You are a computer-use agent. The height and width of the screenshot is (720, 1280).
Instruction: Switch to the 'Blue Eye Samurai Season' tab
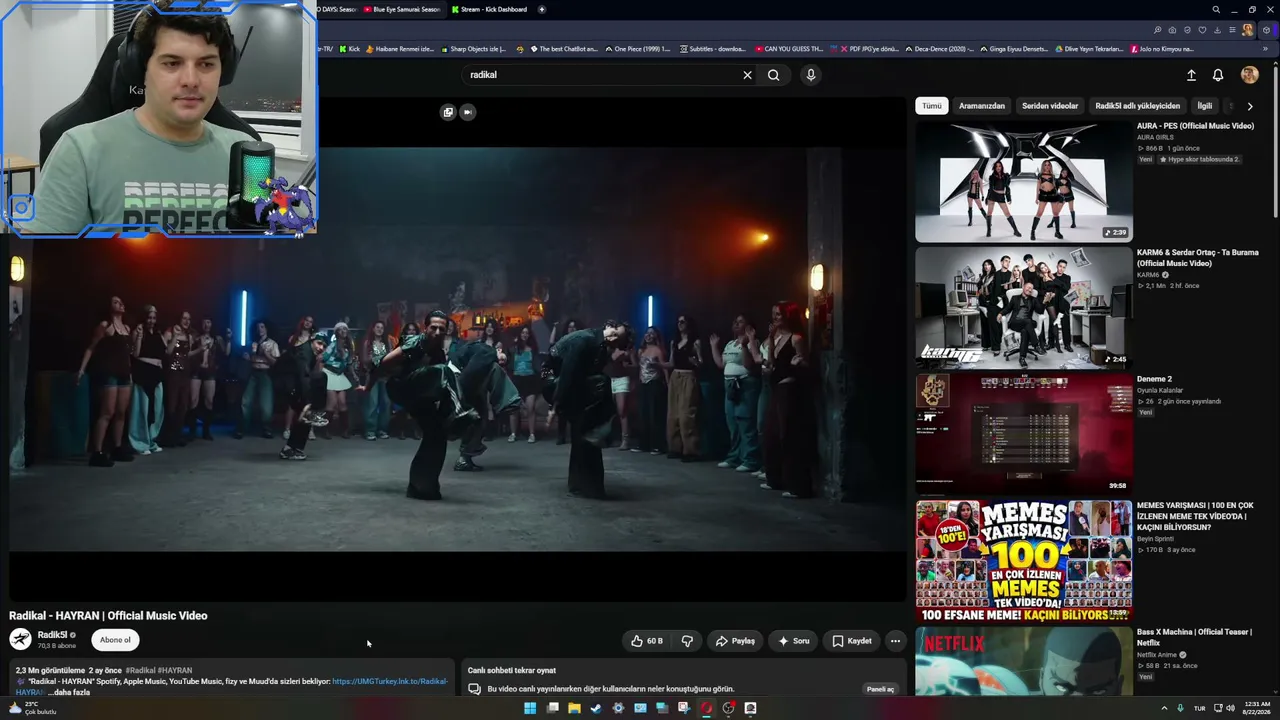[x=403, y=9]
